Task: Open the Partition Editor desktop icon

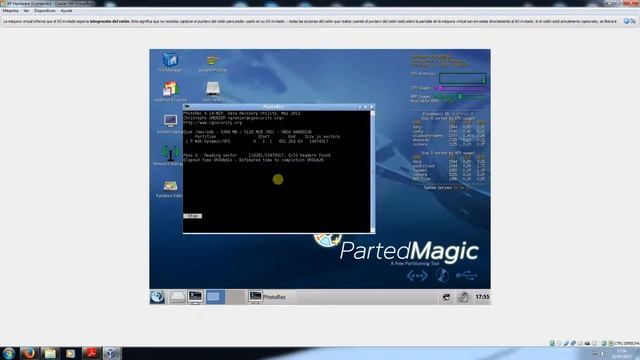Action: (170, 189)
